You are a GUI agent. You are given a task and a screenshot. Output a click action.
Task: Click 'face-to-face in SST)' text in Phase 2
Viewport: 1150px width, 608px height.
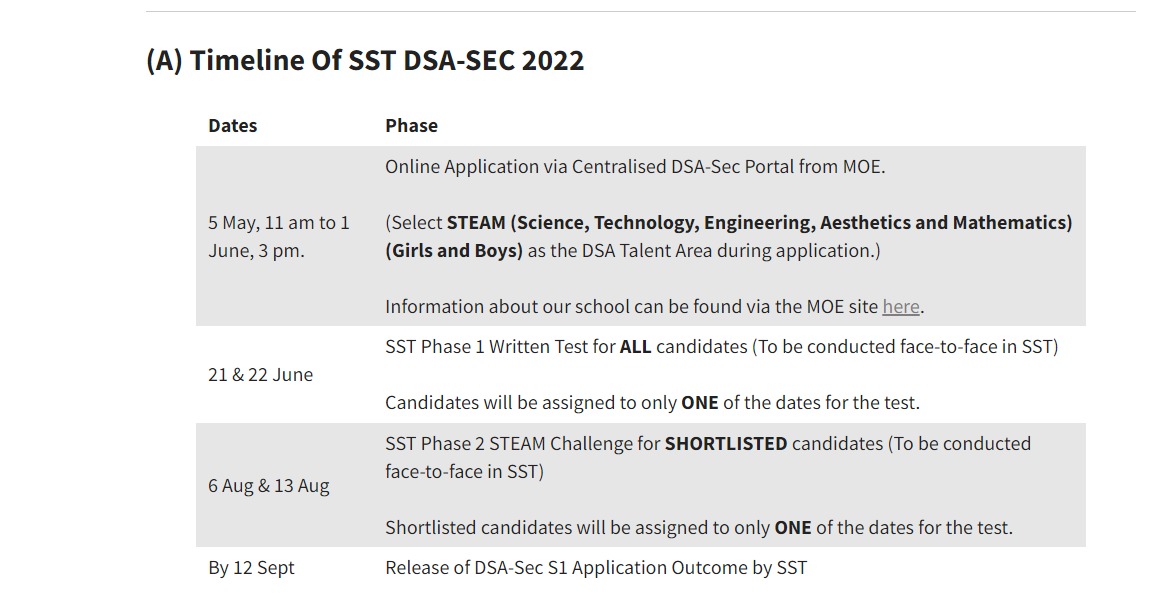pos(464,472)
